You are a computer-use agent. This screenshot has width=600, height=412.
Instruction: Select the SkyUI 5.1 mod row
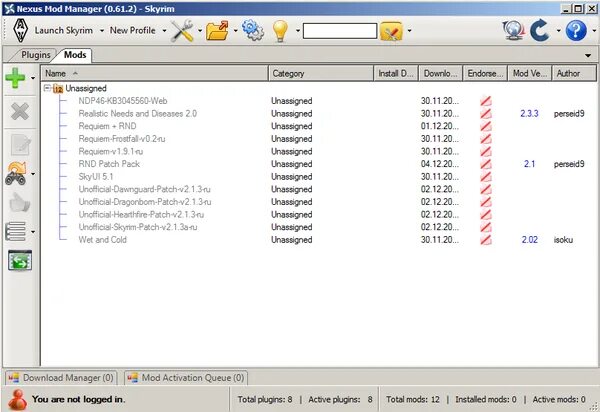[96, 177]
